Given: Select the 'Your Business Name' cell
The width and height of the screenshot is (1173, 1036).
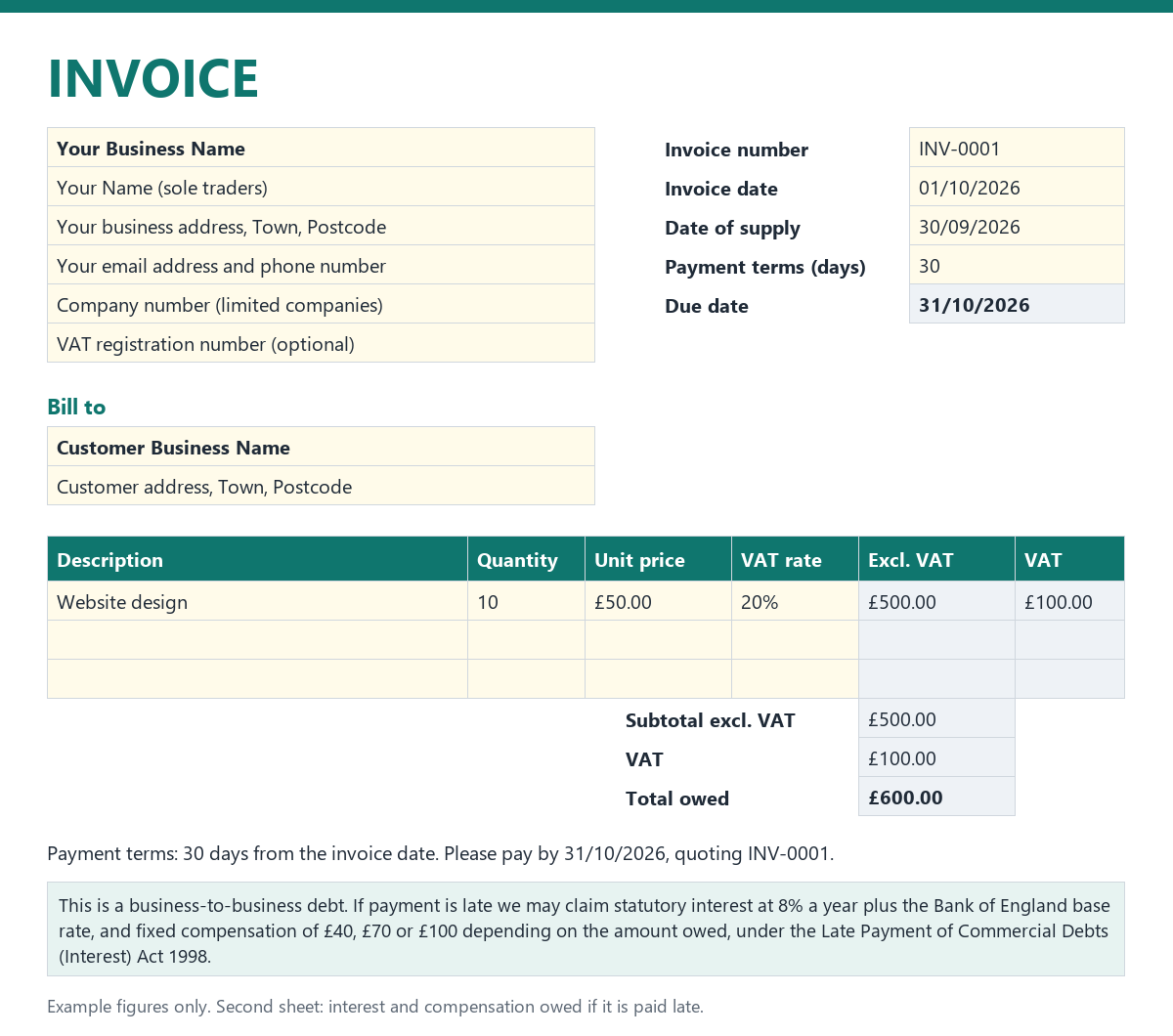Looking at the screenshot, I should pos(321,148).
